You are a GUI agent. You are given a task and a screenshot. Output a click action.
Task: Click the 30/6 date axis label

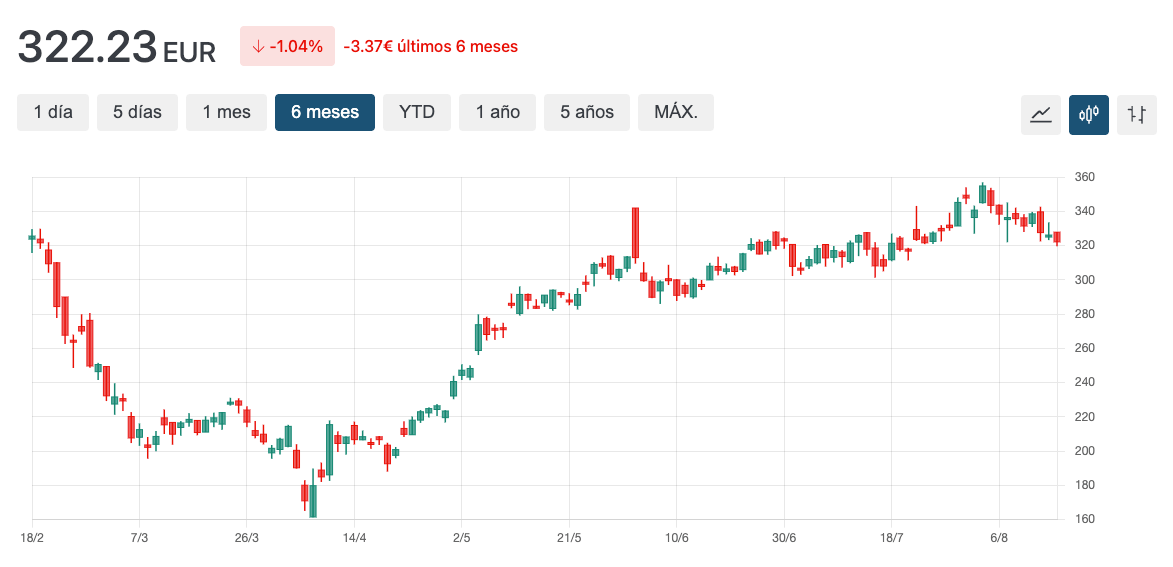[x=784, y=538]
